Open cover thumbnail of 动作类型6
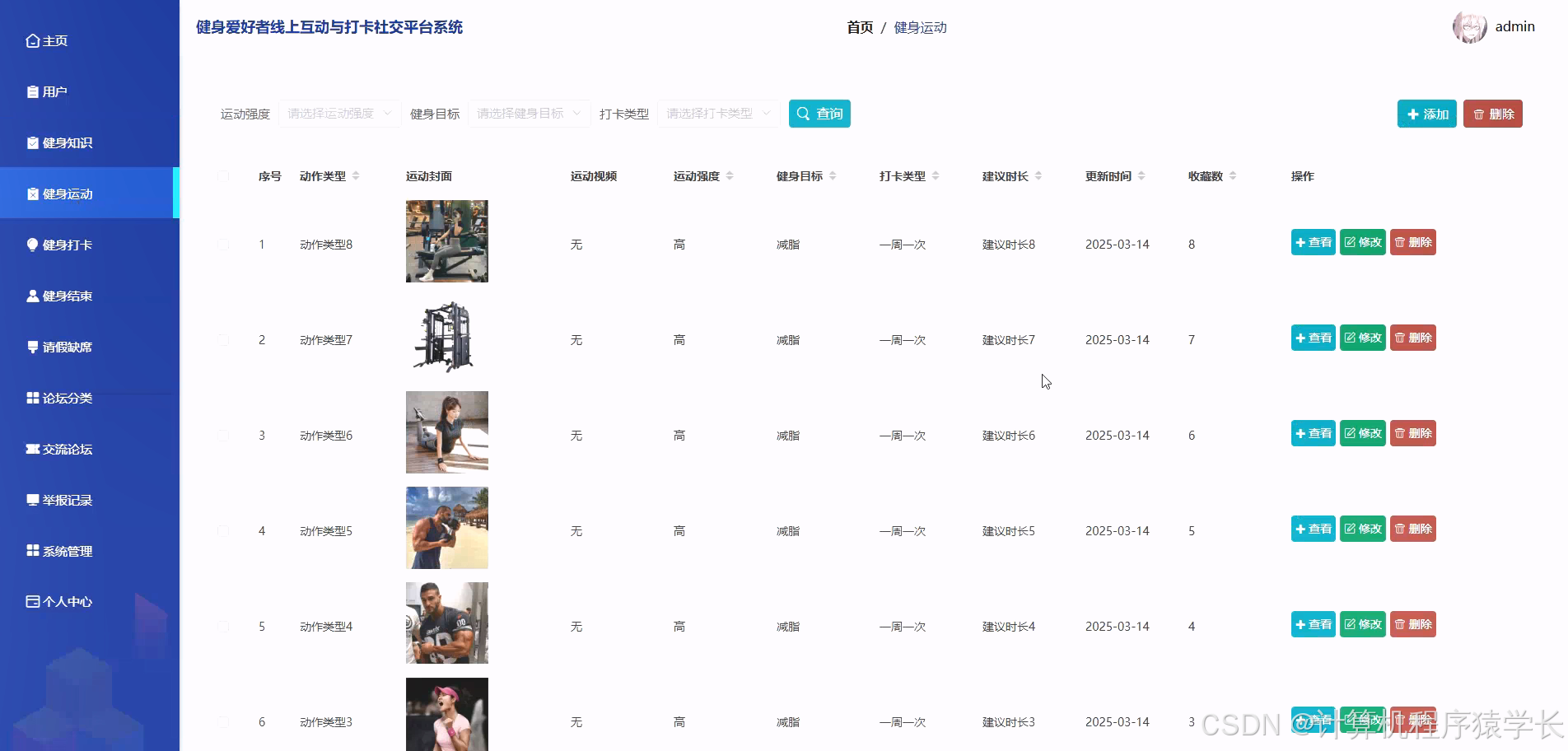The height and width of the screenshot is (751, 1568). 447,432
